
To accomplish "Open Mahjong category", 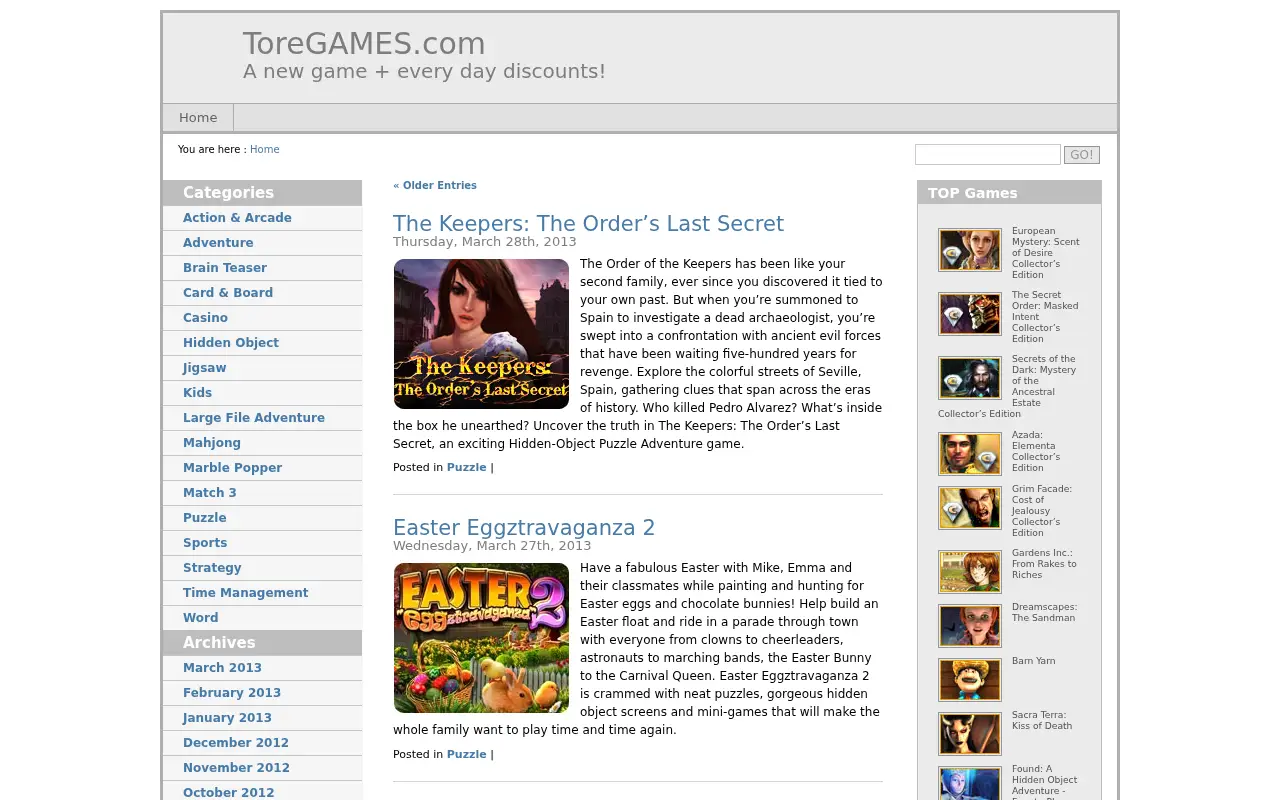I will click(262, 443).
